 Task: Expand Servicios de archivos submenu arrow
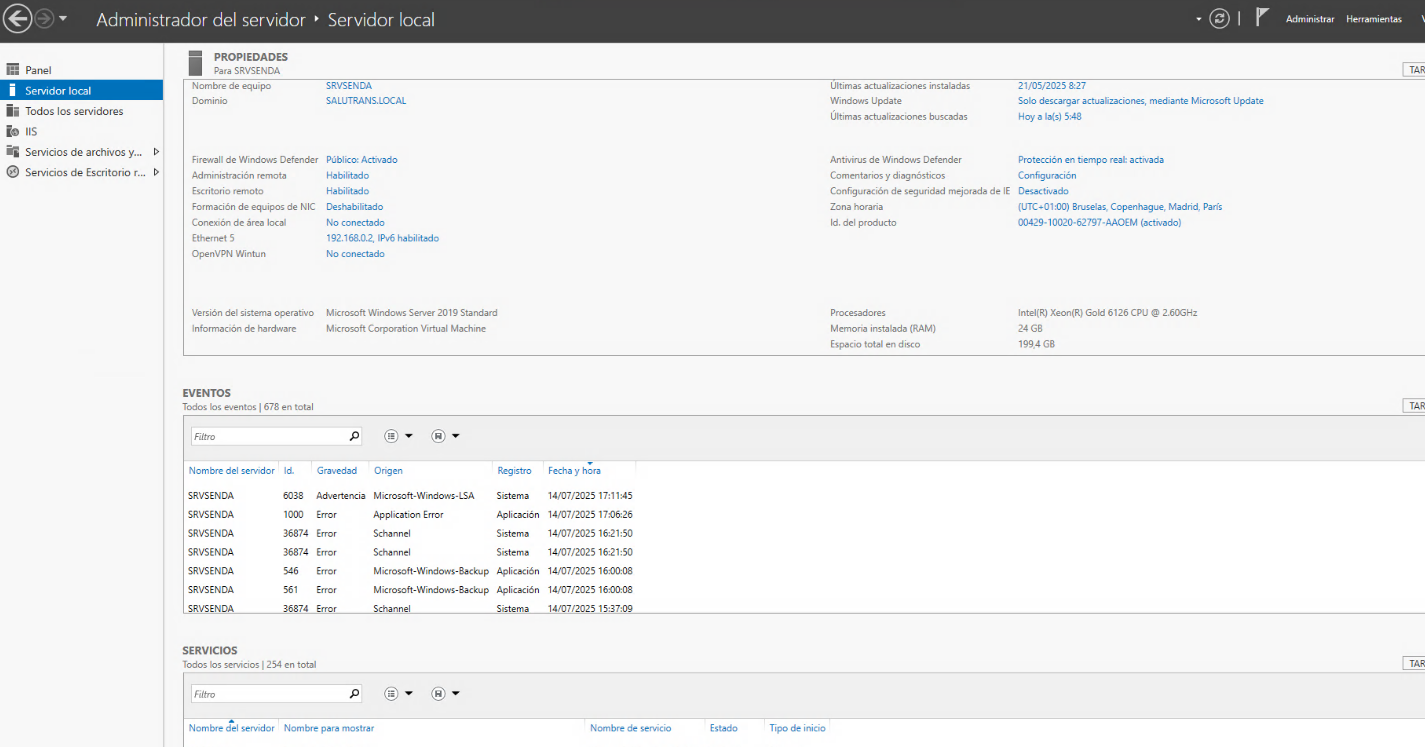pyautogui.click(x=156, y=152)
